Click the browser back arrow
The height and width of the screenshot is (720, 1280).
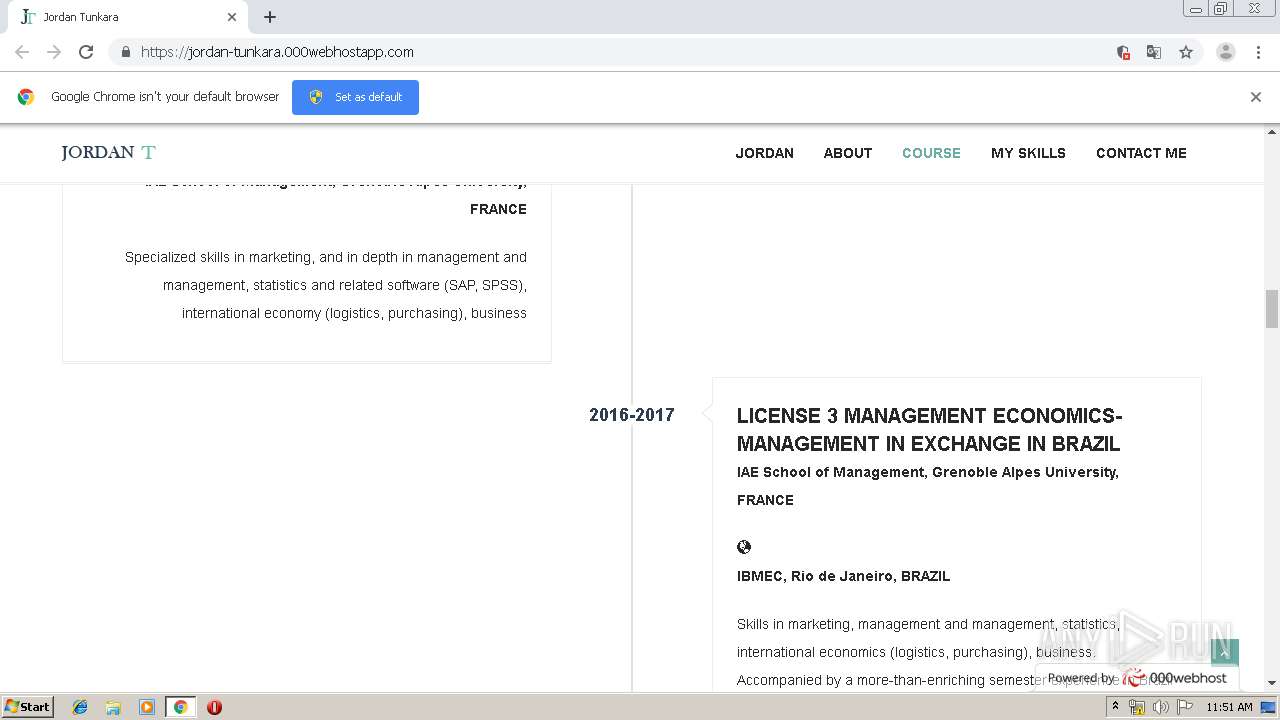22,52
